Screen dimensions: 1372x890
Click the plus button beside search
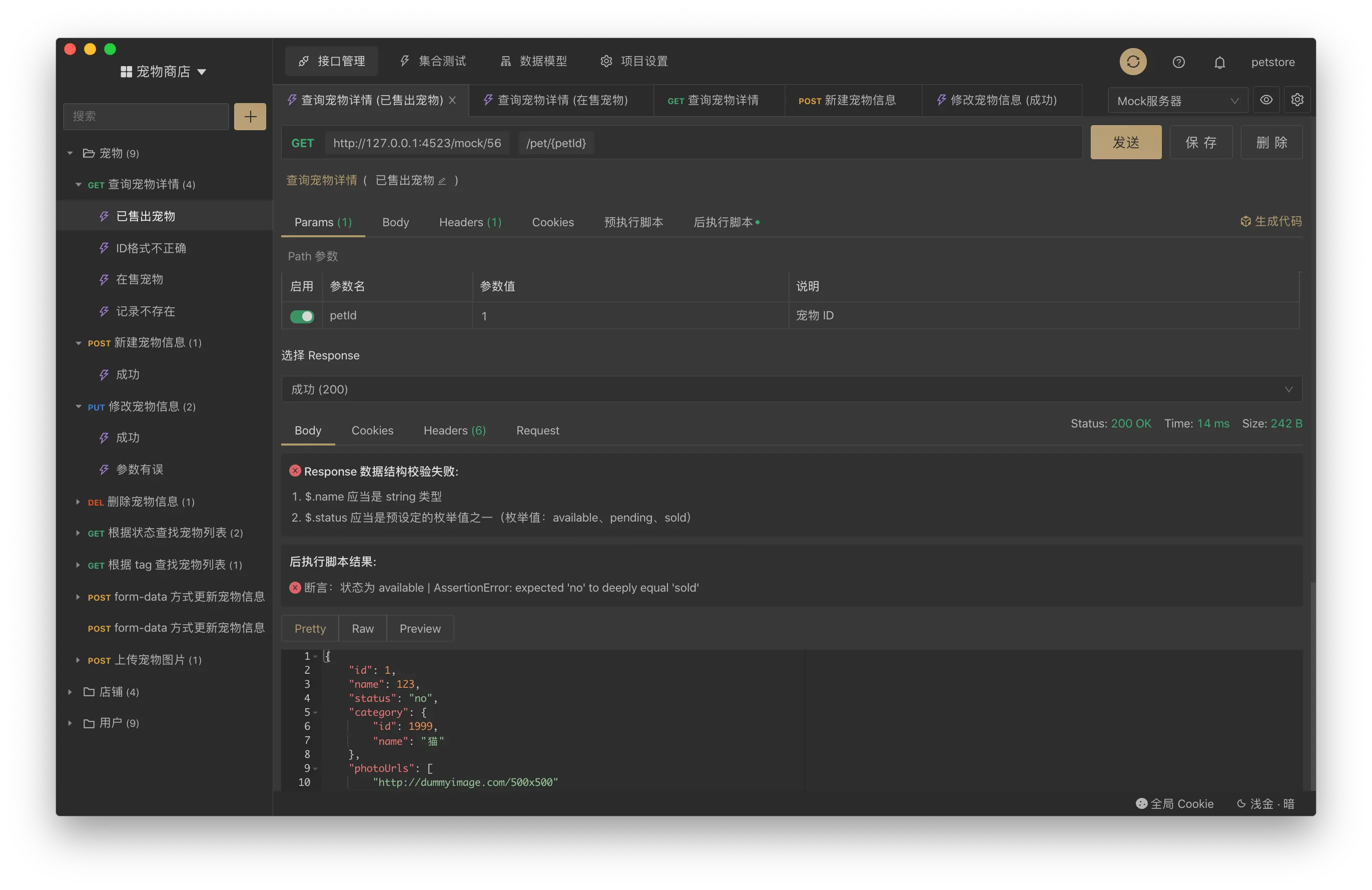[x=250, y=117]
